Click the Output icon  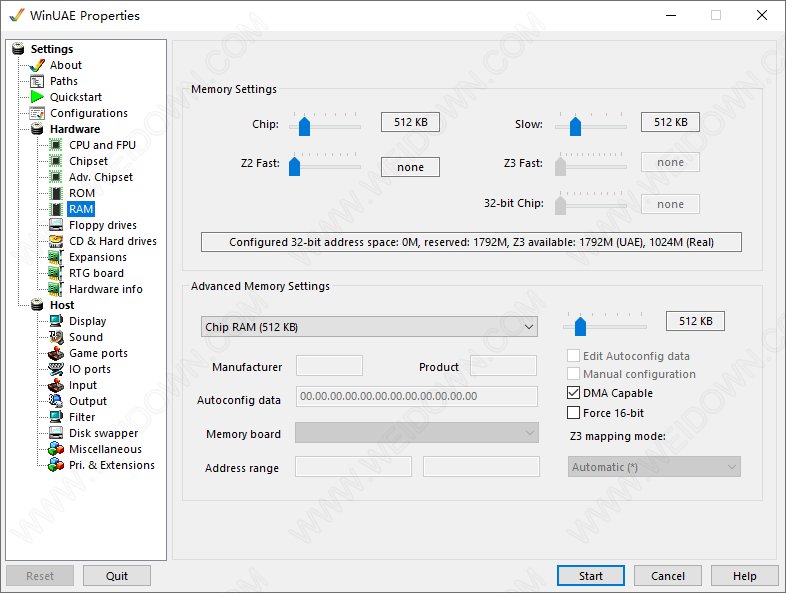pos(56,401)
